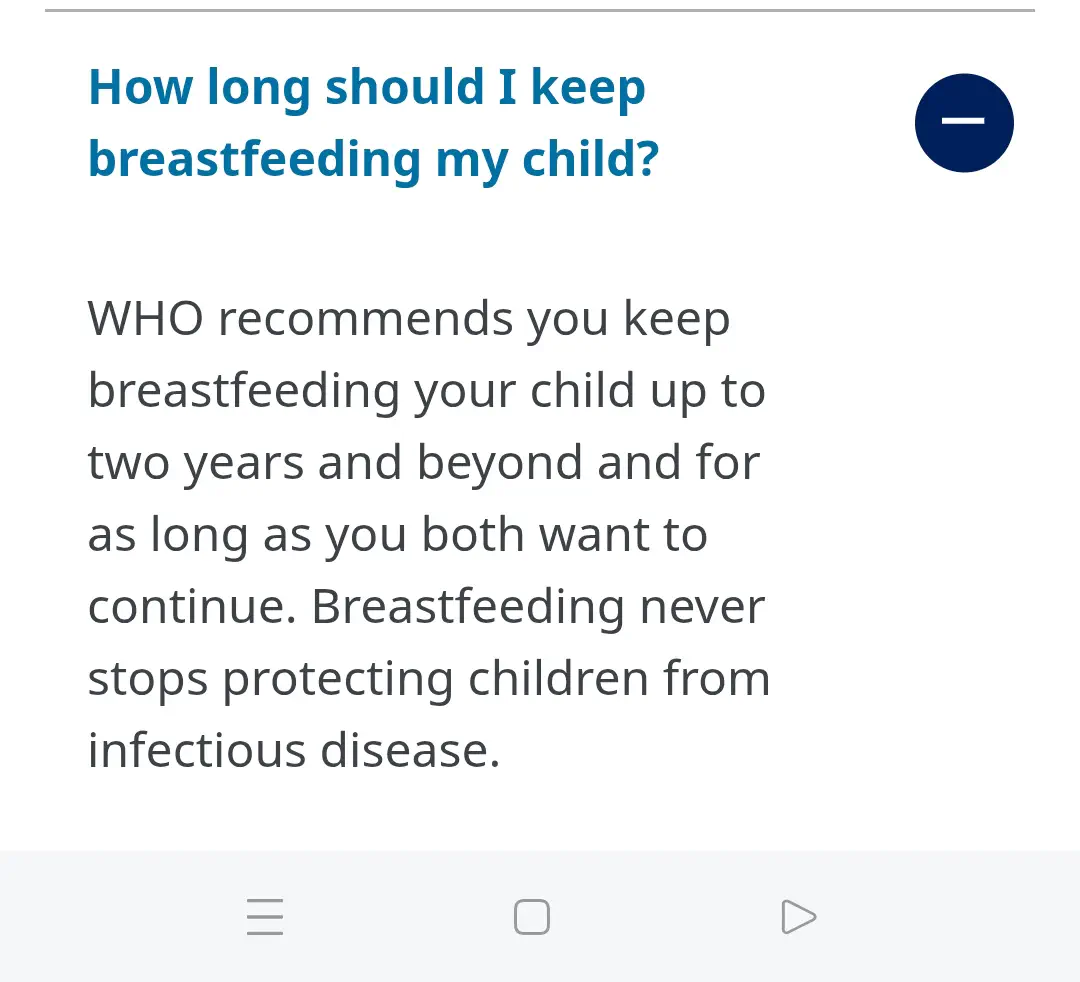Click the word "WHO" in the answer

[145, 319]
